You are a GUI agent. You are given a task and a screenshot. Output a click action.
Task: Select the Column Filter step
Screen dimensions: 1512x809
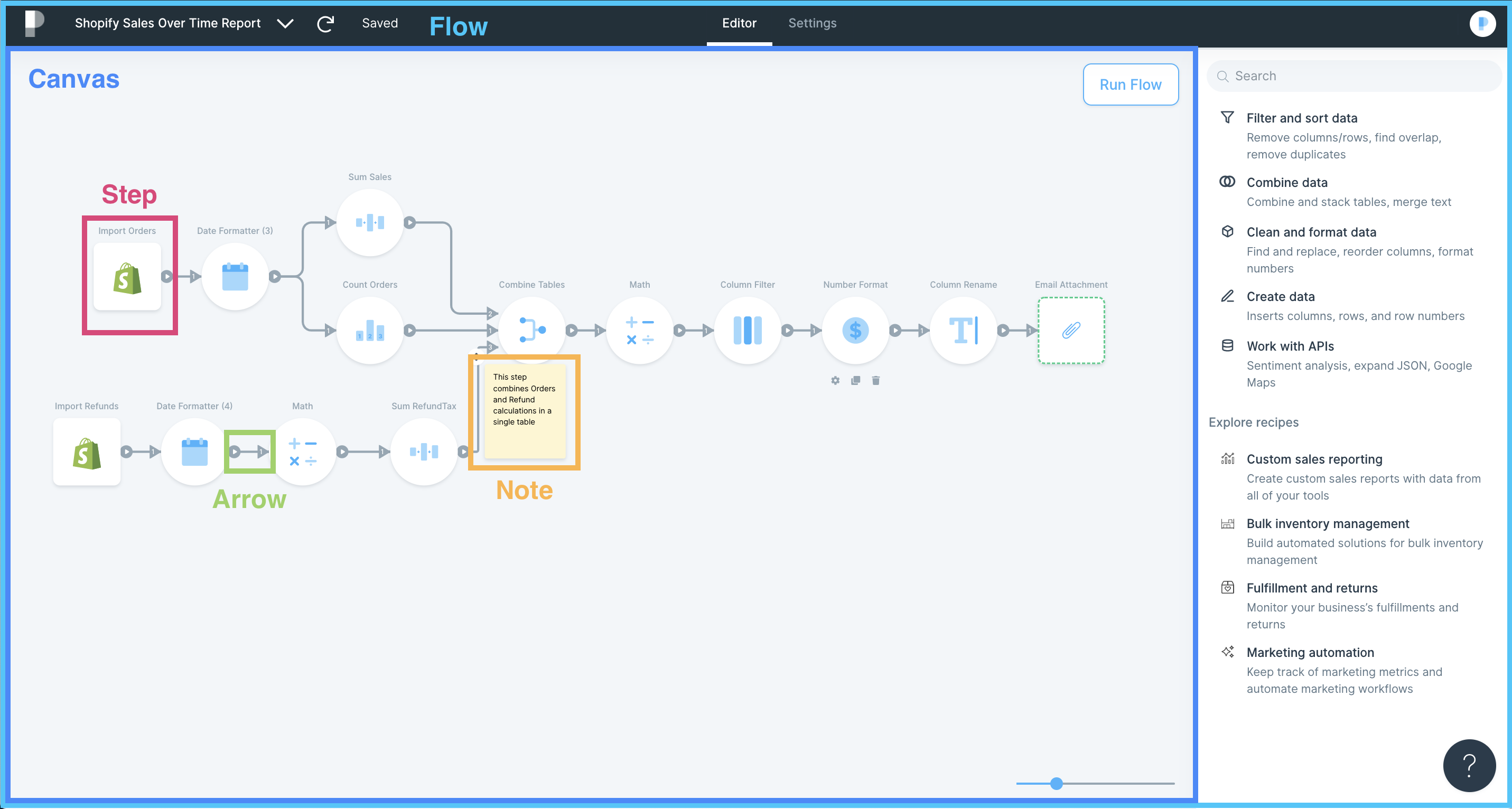pos(748,330)
